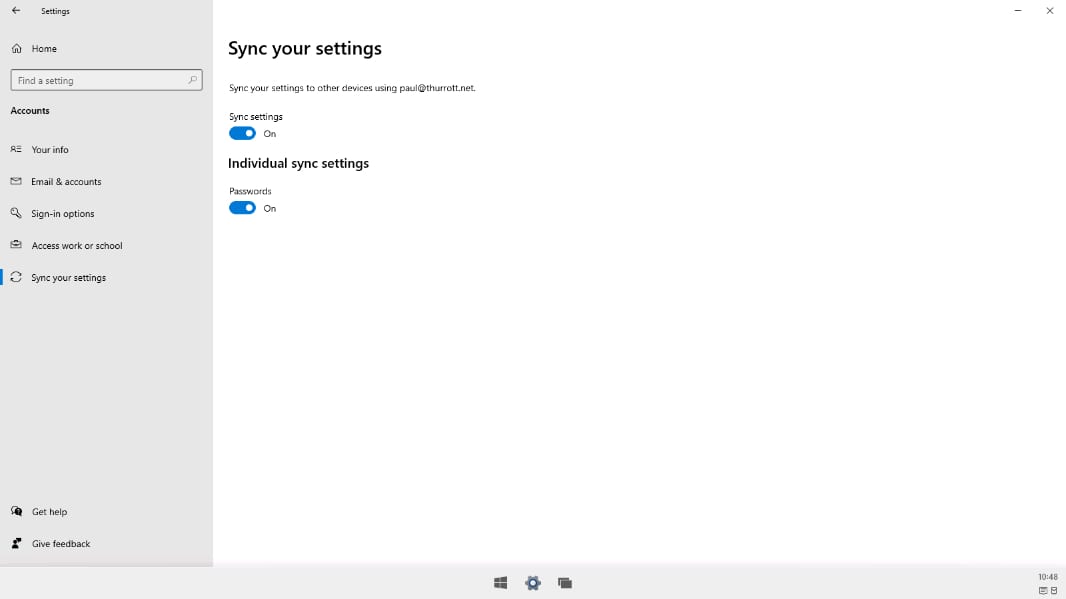Screen dimensions: 1066x599
Task: Focus the Find a setting search box
Action: tap(106, 80)
